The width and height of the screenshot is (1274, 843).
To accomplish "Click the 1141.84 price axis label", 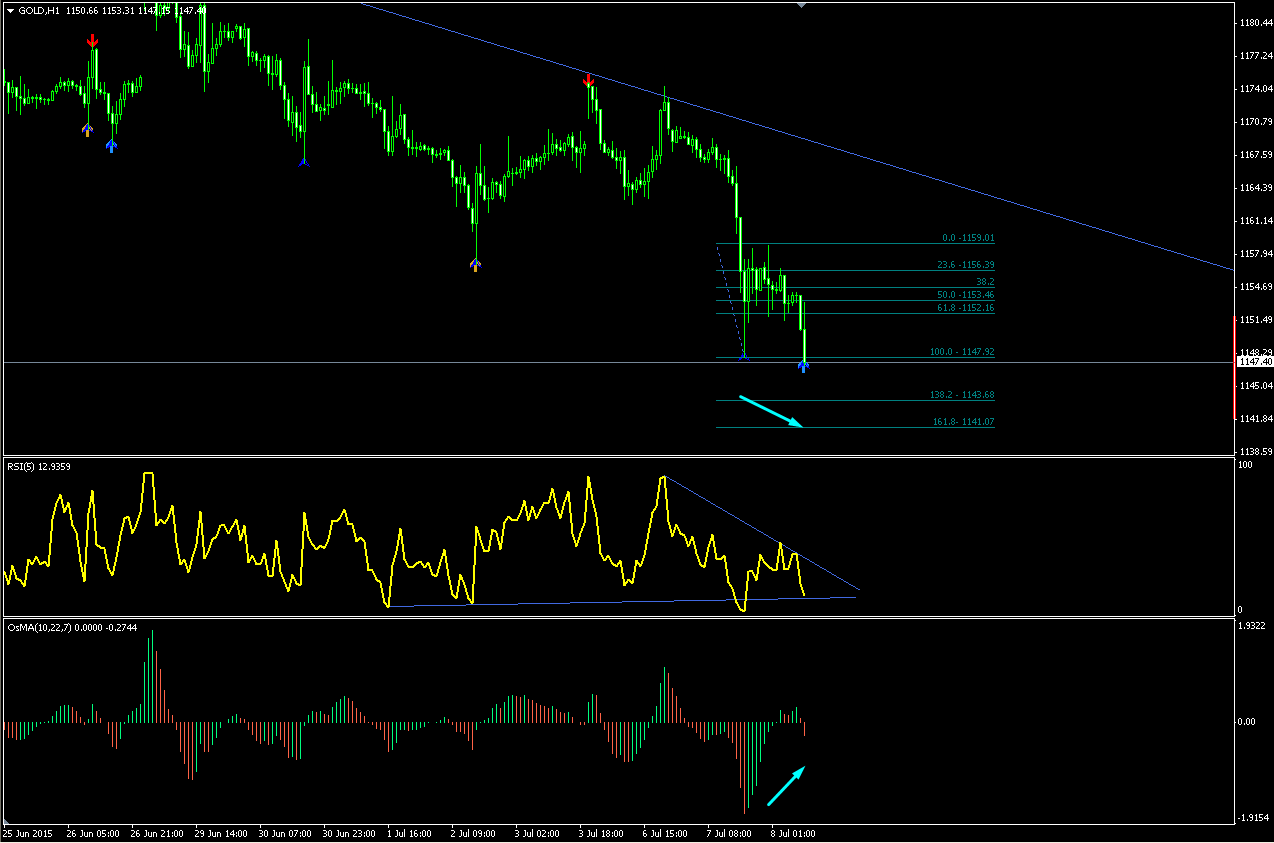I will tap(1255, 418).
